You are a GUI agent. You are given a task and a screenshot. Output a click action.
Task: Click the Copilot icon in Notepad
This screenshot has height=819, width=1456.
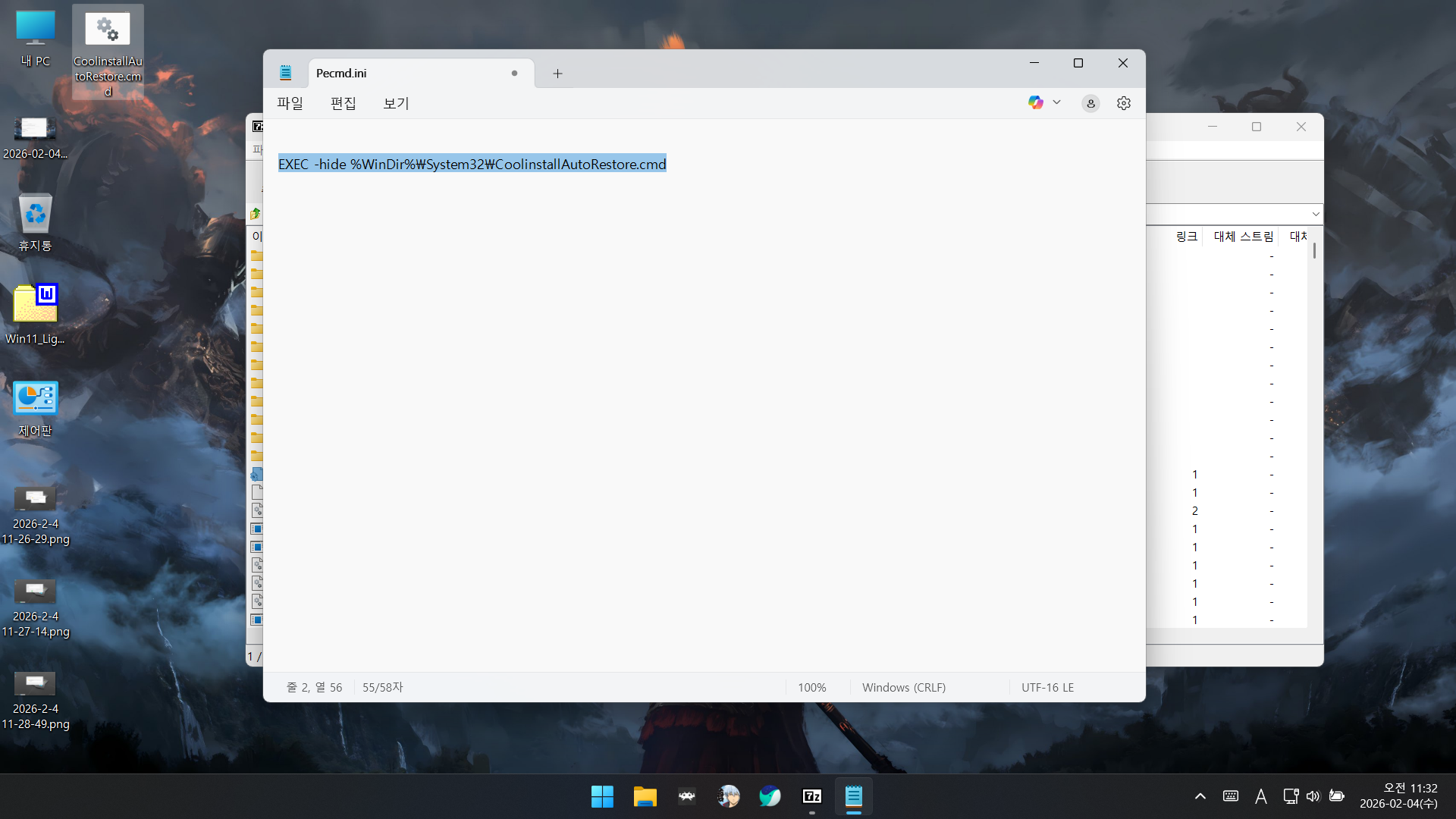[x=1035, y=102]
